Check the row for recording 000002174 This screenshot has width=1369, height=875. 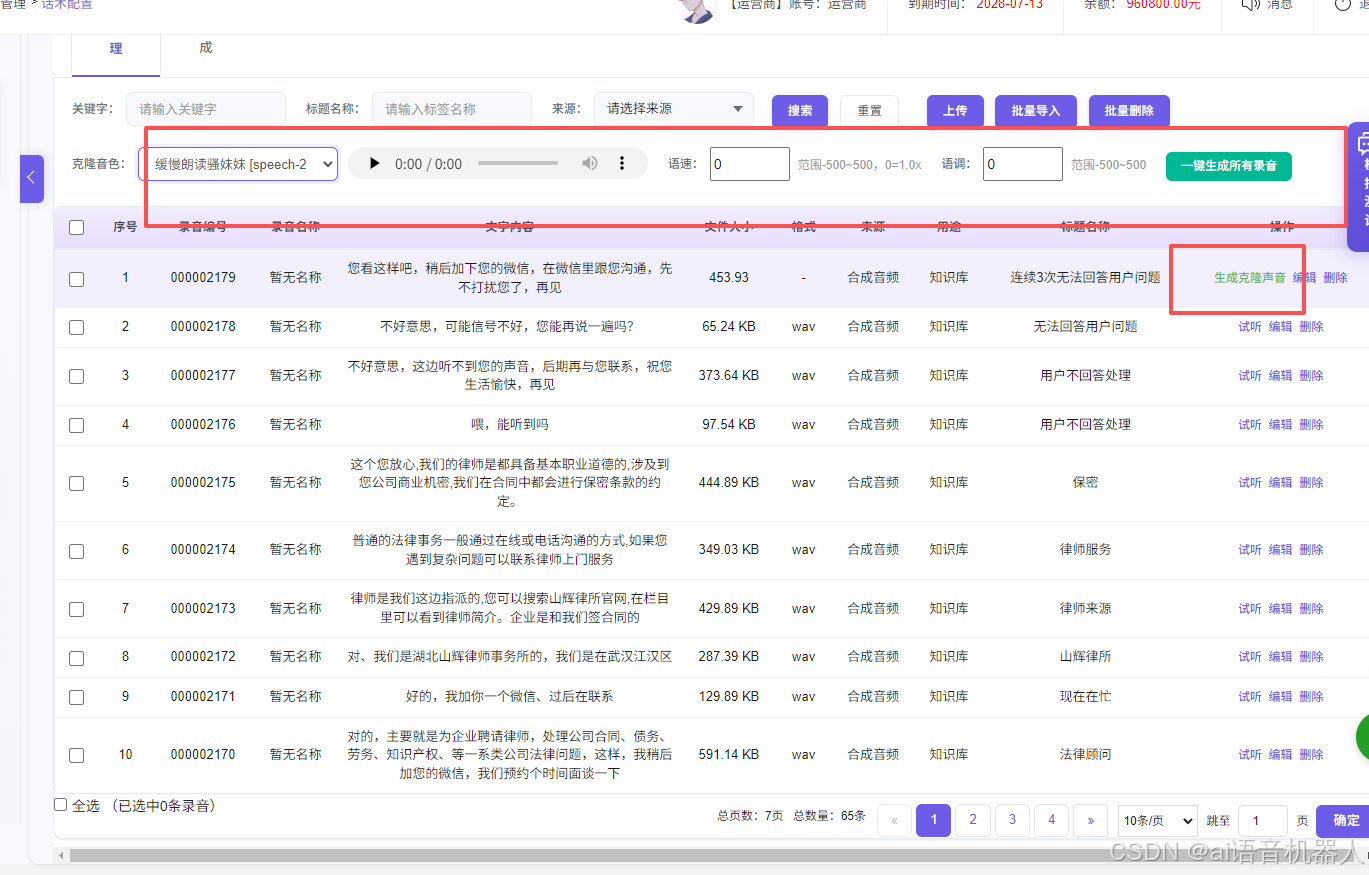[77, 550]
